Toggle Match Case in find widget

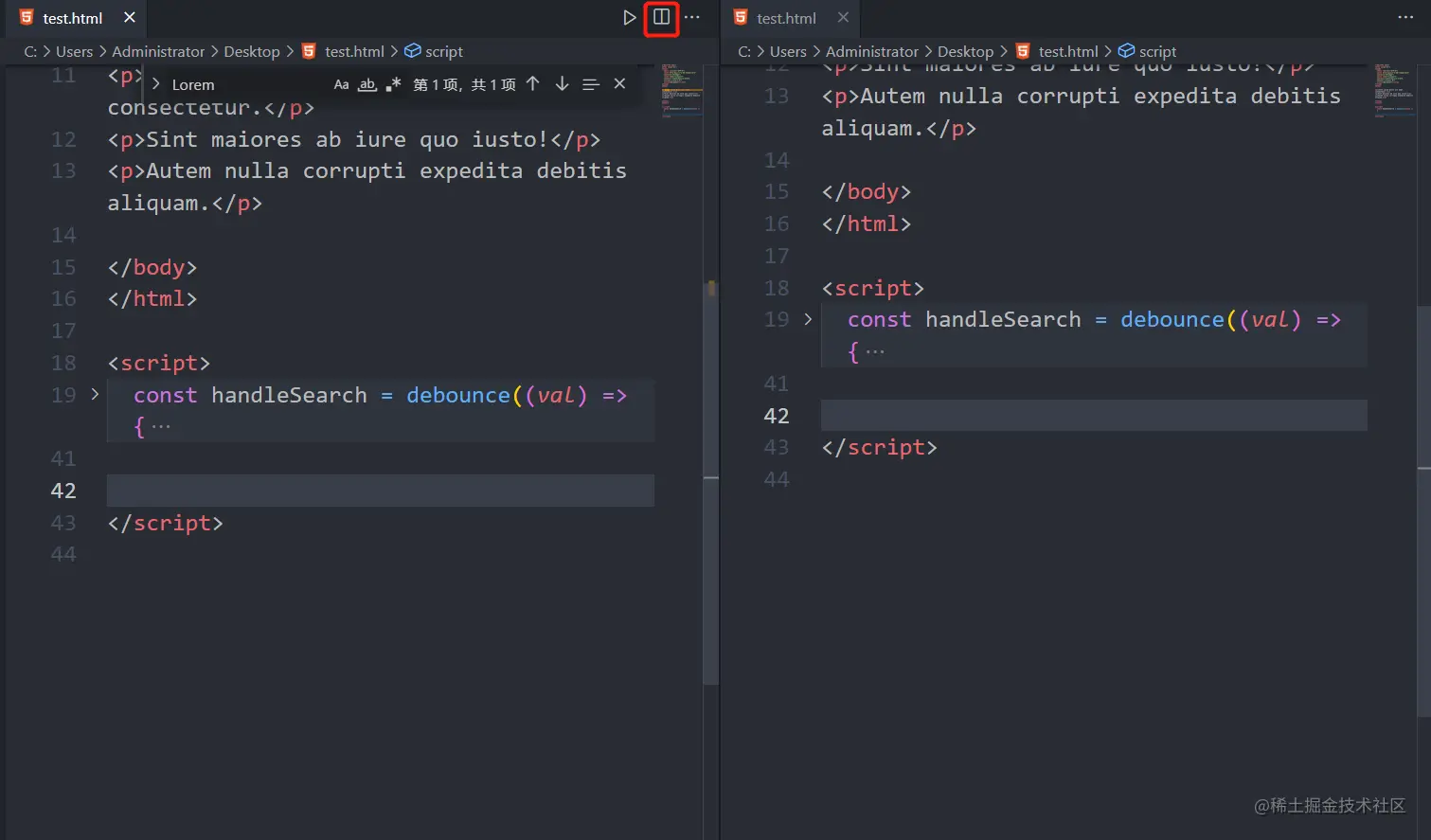point(341,84)
